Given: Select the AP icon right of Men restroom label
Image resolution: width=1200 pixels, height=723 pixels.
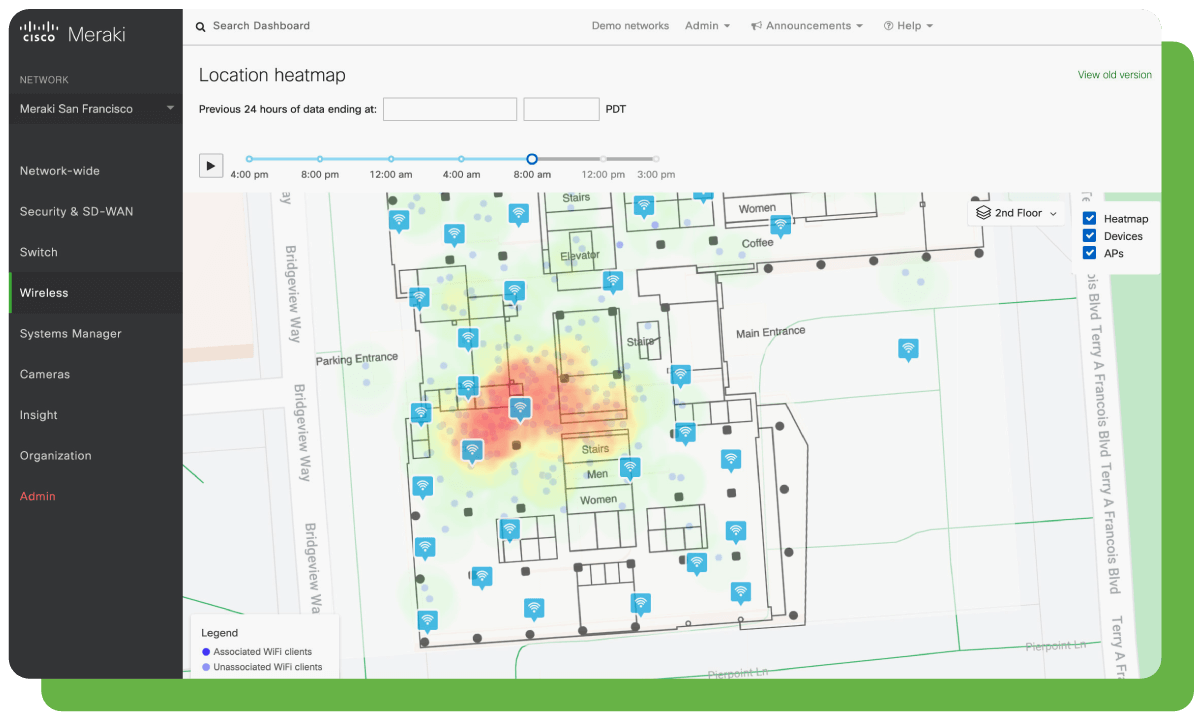Looking at the screenshot, I should pos(629,468).
